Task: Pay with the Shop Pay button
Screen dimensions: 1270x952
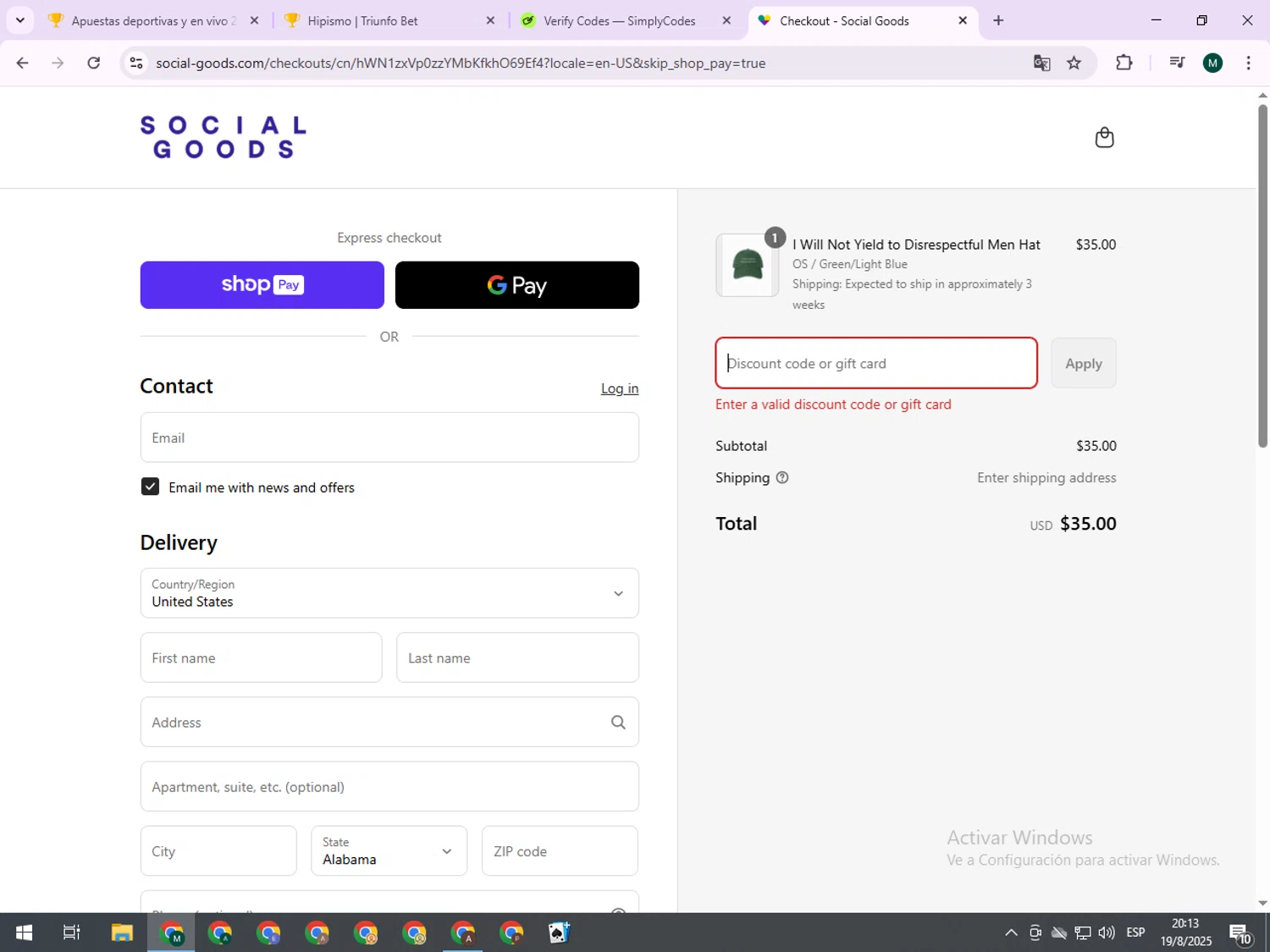Action: 262,285
